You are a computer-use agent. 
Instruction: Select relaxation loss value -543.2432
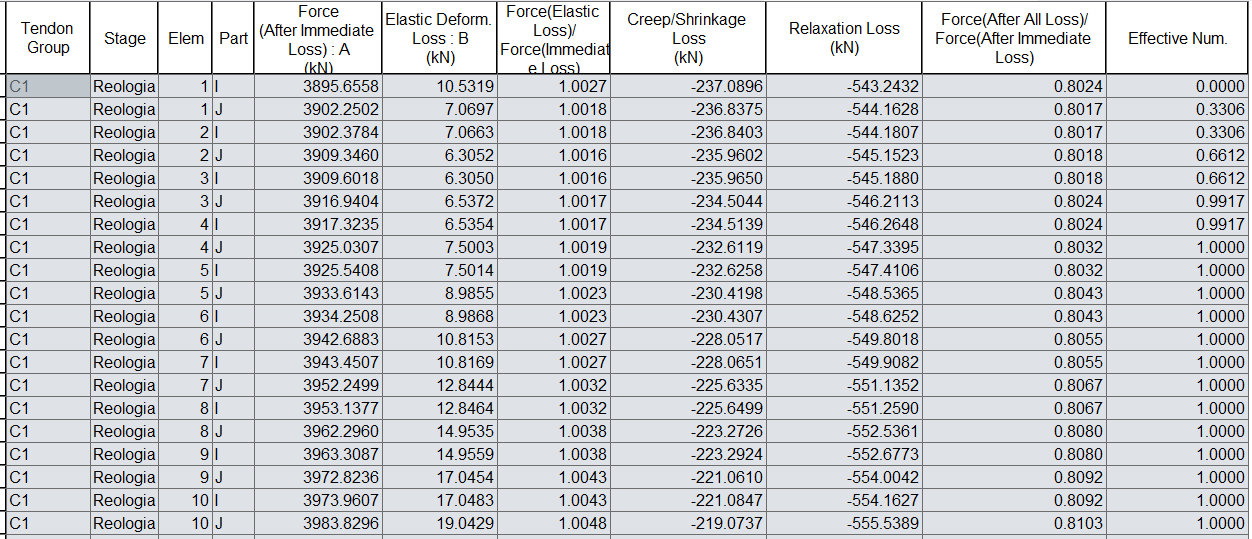(x=844, y=86)
